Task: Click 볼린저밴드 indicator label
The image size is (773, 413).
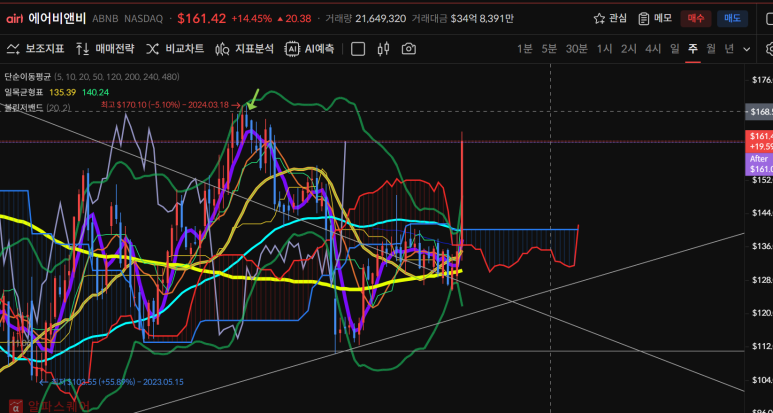Action: point(24,107)
